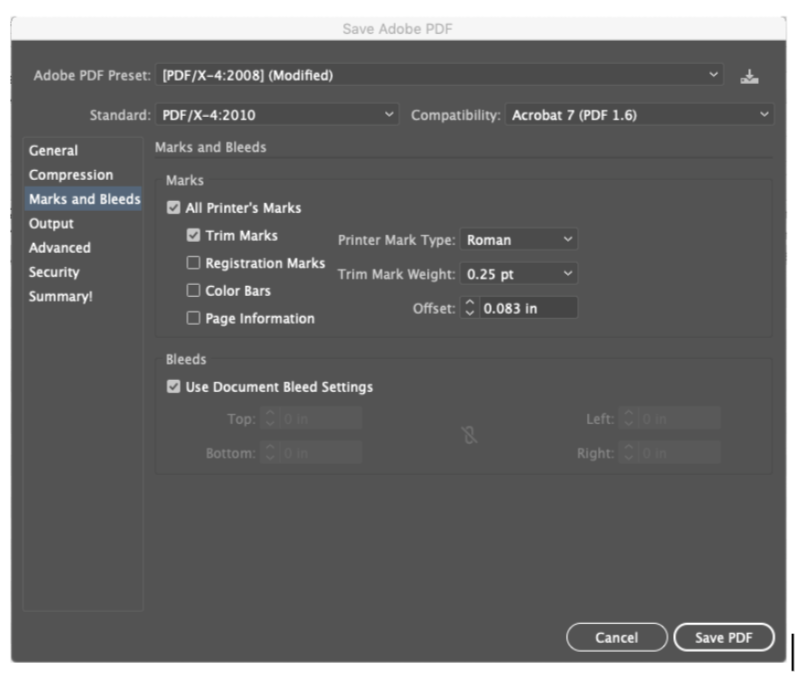Click the Top bleed field
This screenshot has width=798, height=676.
click(321, 418)
